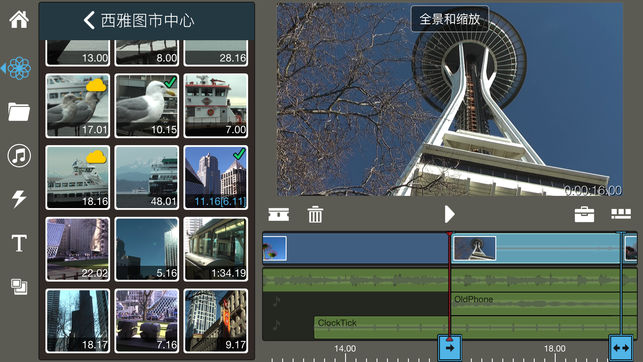Select glass building clip 22.02
This screenshot has height=362, width=643.
coord(78,249)
